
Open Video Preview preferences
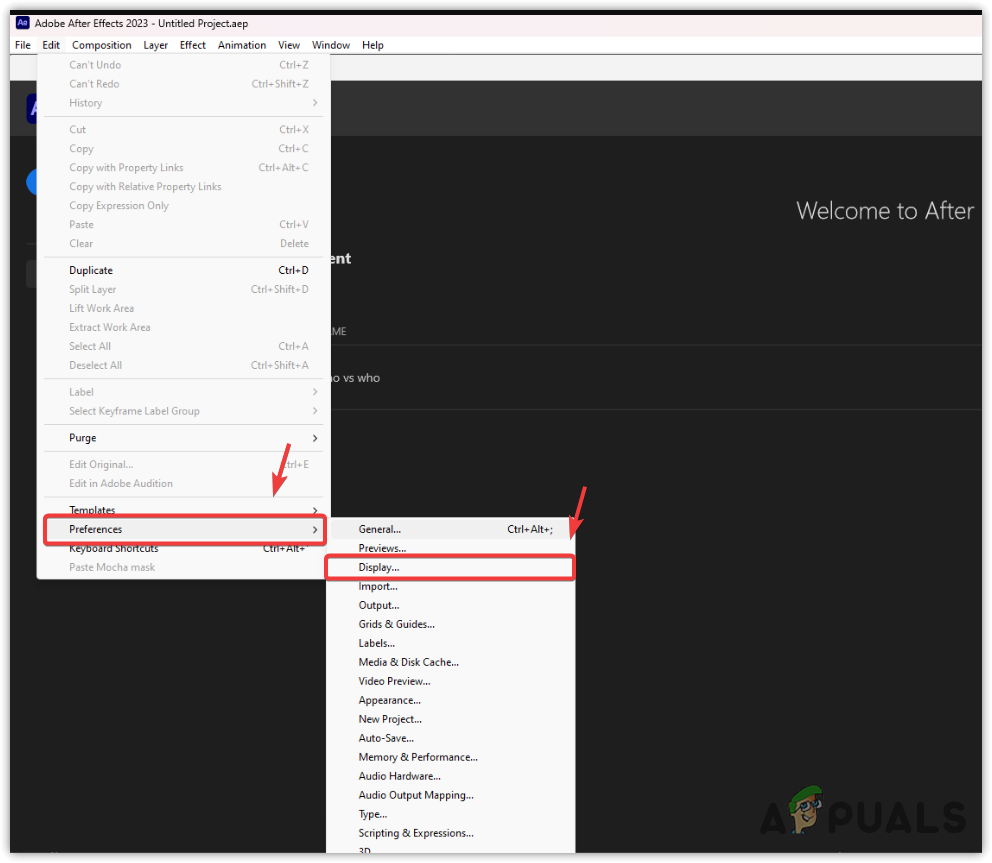pos(450,681)
